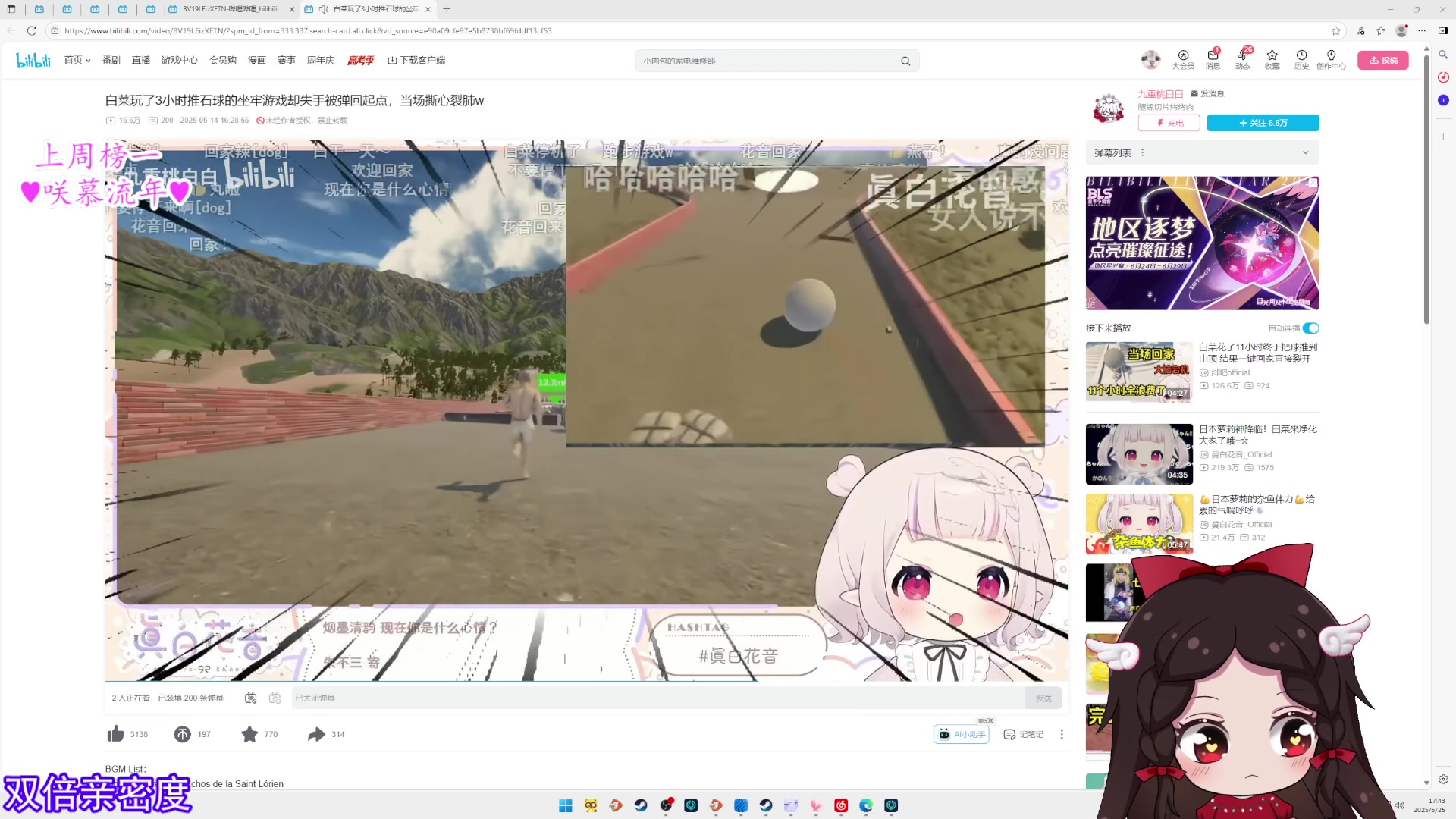Share the video with the arrow icon

(x=316, y=734)
